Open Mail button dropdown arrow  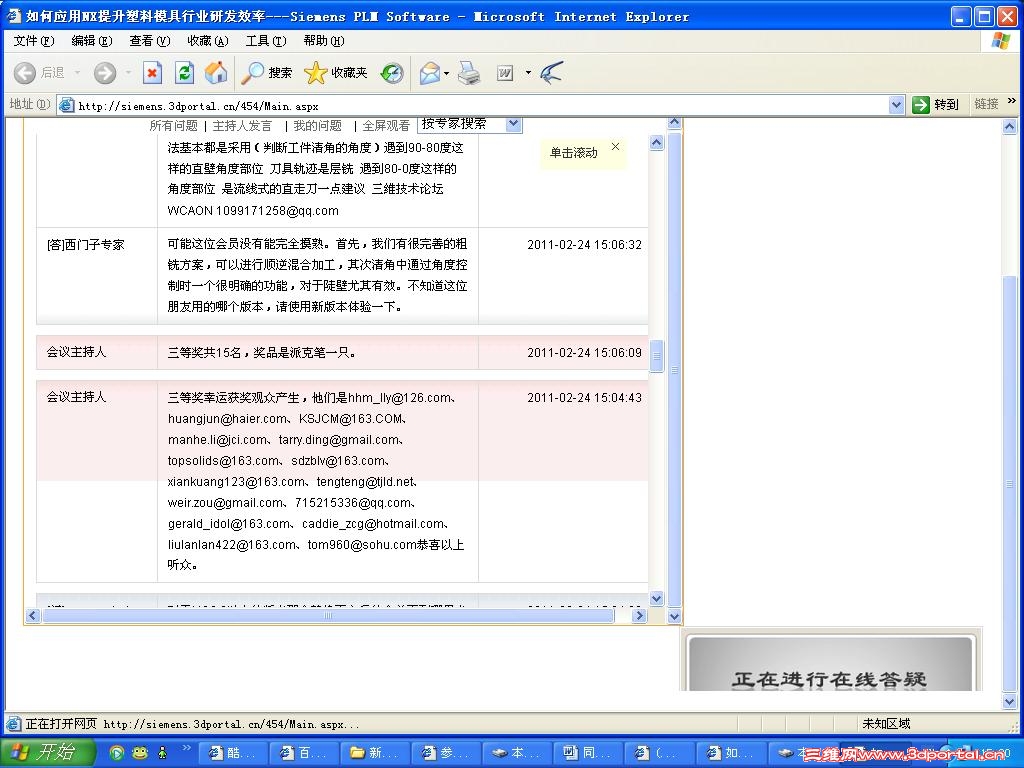(x=447, y=73)
